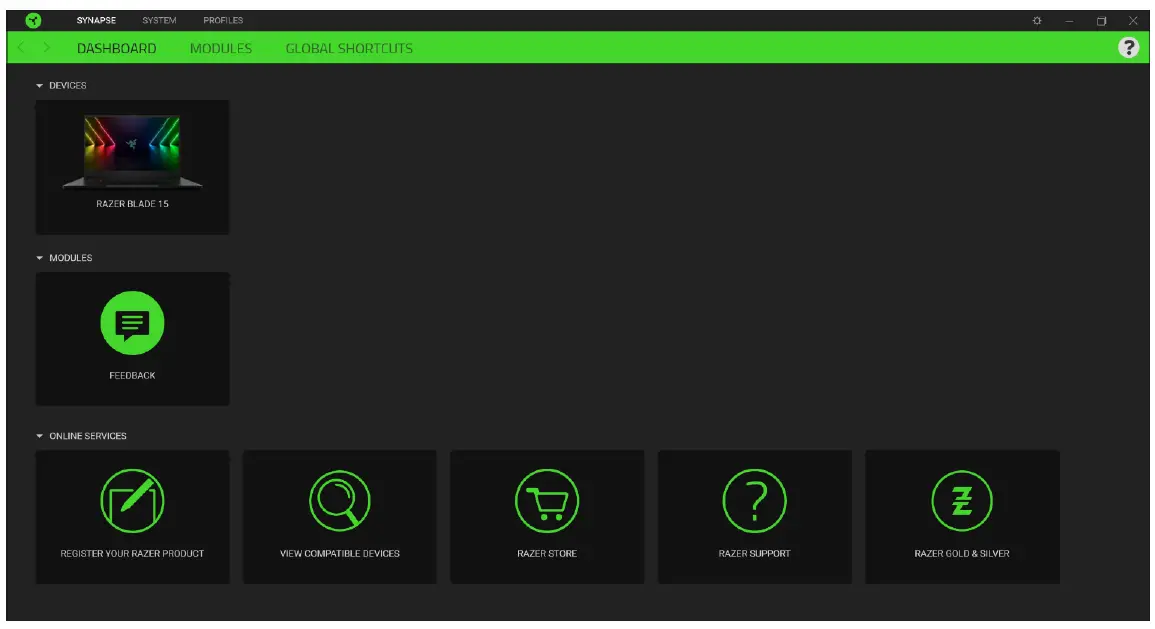1155x629 pixels.
Task: Click the Modules section heading text
Action: pos(71,258)
